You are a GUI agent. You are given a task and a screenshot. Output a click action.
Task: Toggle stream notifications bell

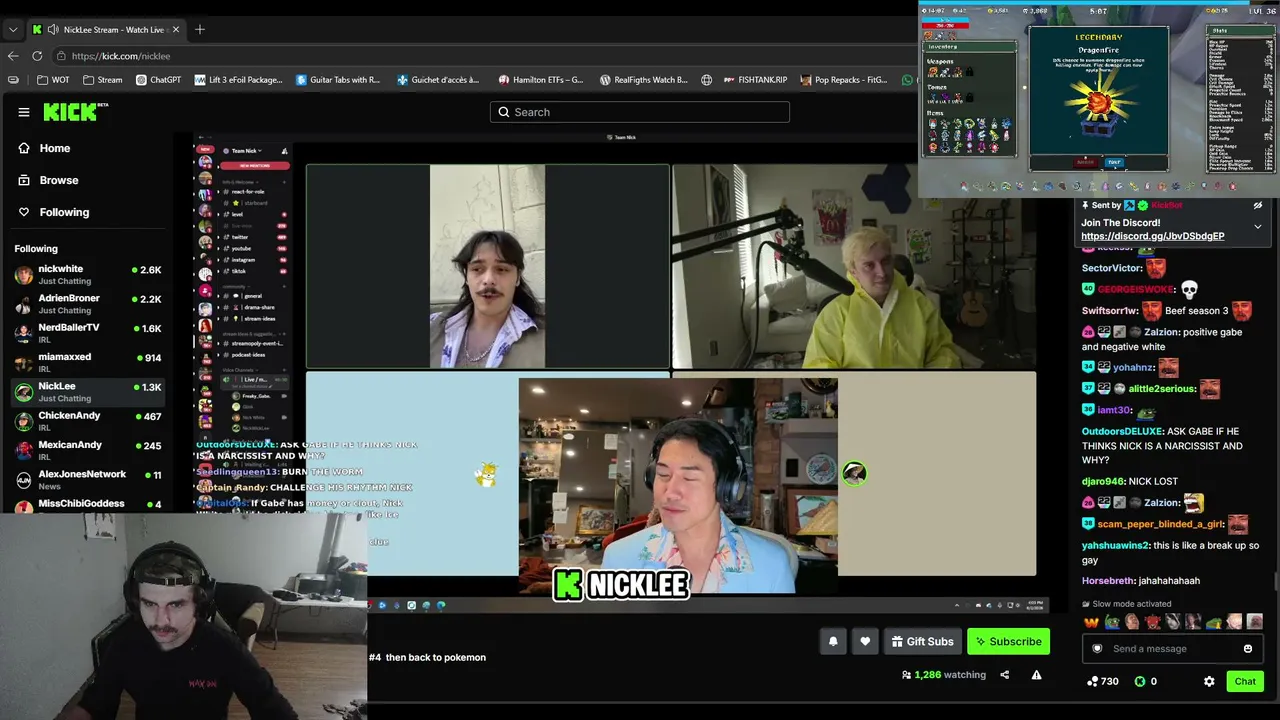[833, 641]
